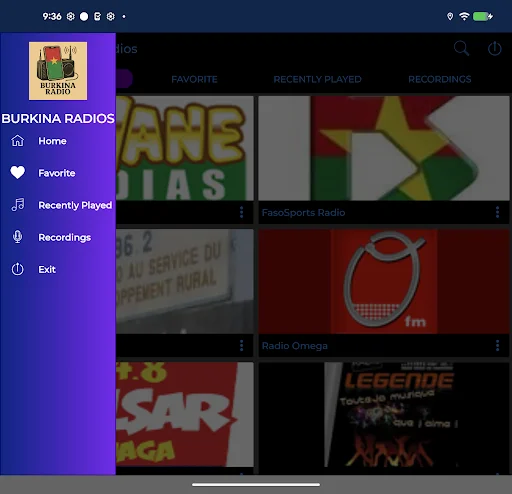This screenshot has height=494, width=512.
Task: Switch to the RECENTLY PLAYED tab
Action: click(x=317, y=79)
